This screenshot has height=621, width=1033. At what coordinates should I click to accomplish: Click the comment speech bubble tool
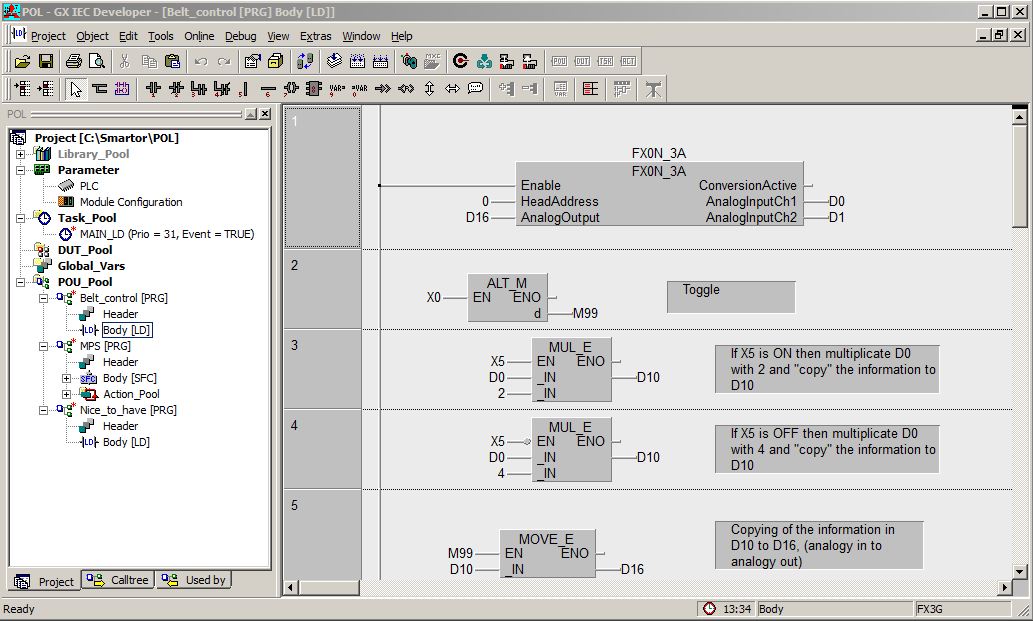tap(475, 89)
